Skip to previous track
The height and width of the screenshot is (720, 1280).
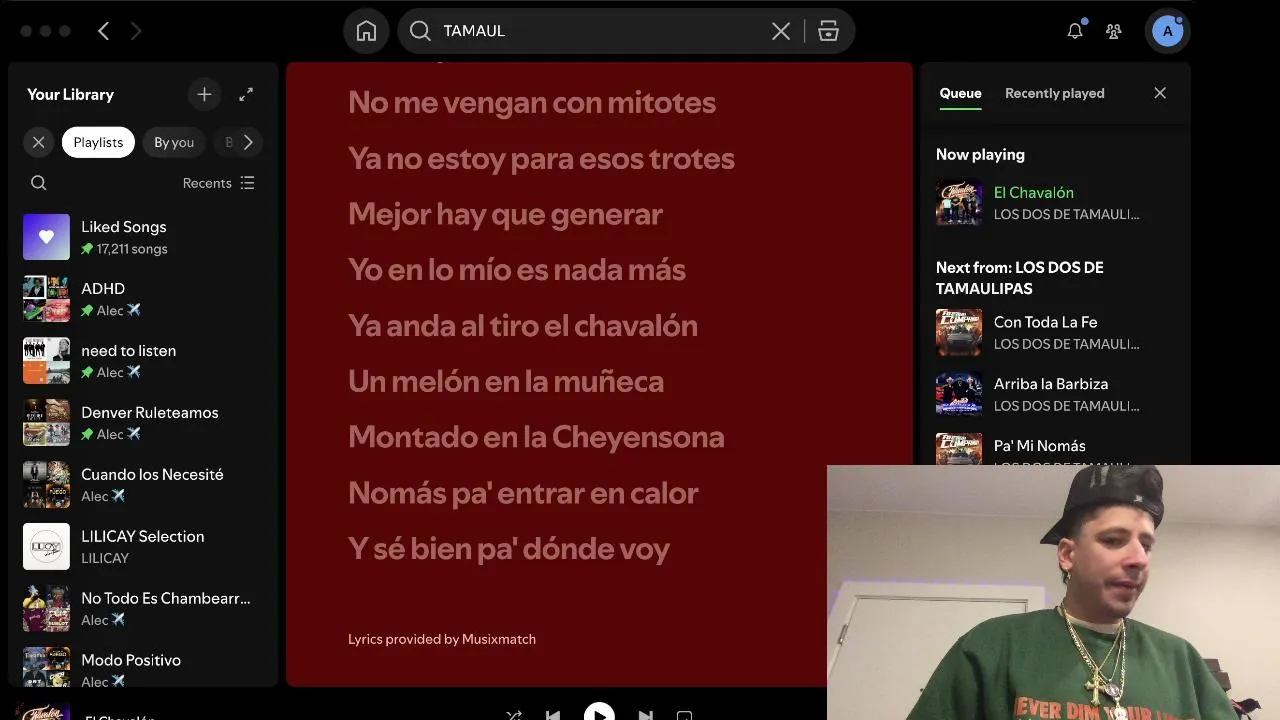click(x=553, y=714)
